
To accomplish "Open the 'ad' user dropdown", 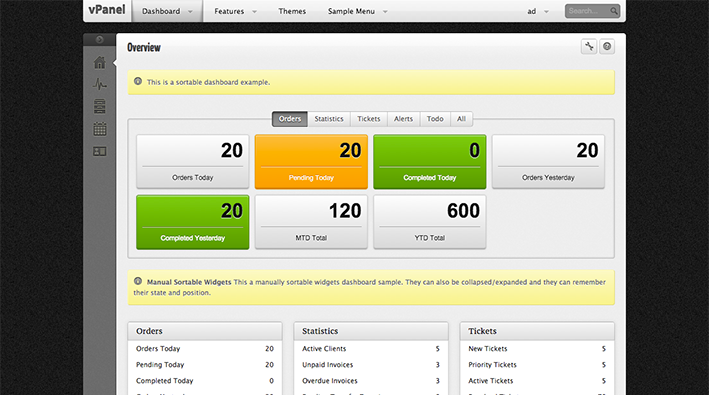I will (x=538, y=11).
